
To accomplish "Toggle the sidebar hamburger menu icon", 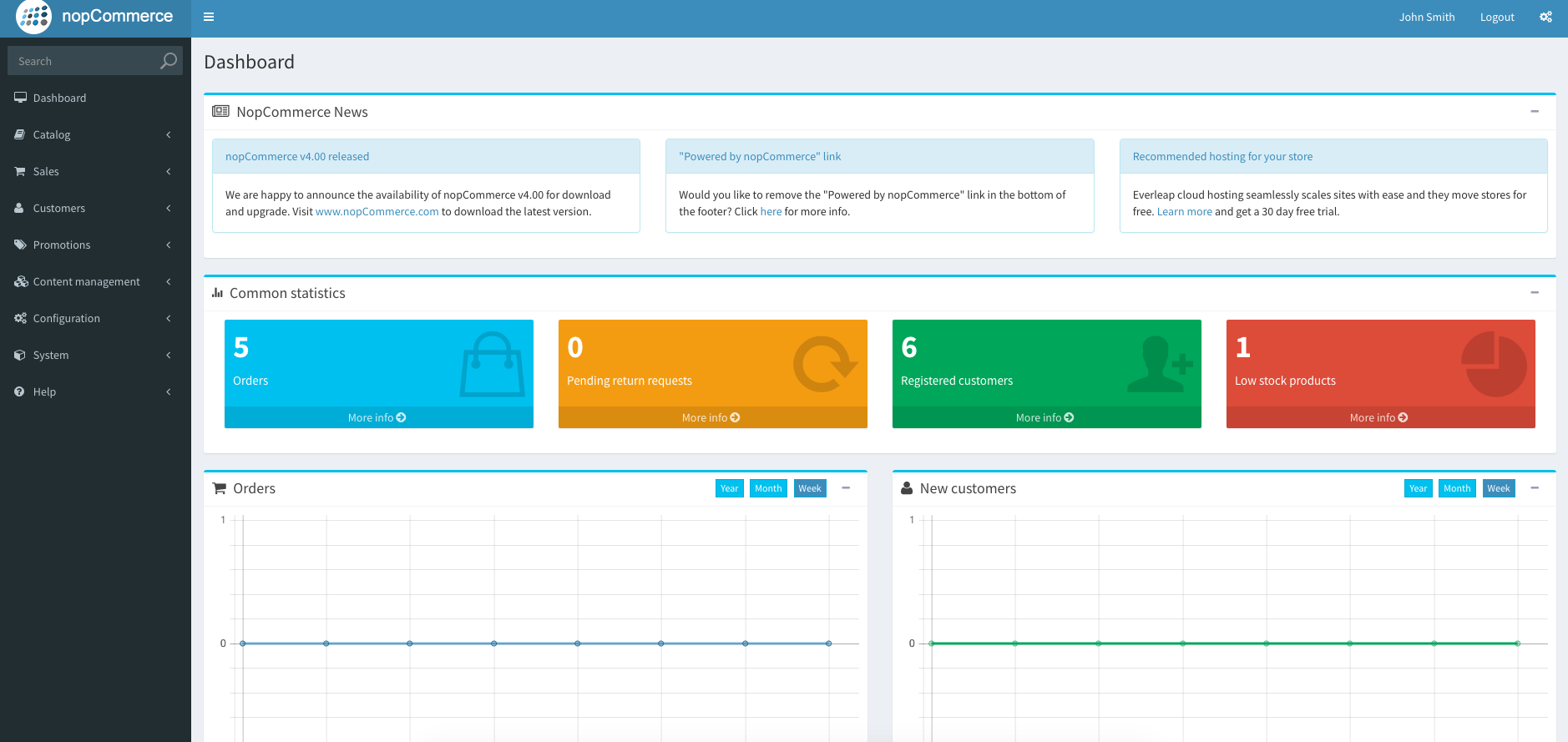I will (209, 17).
